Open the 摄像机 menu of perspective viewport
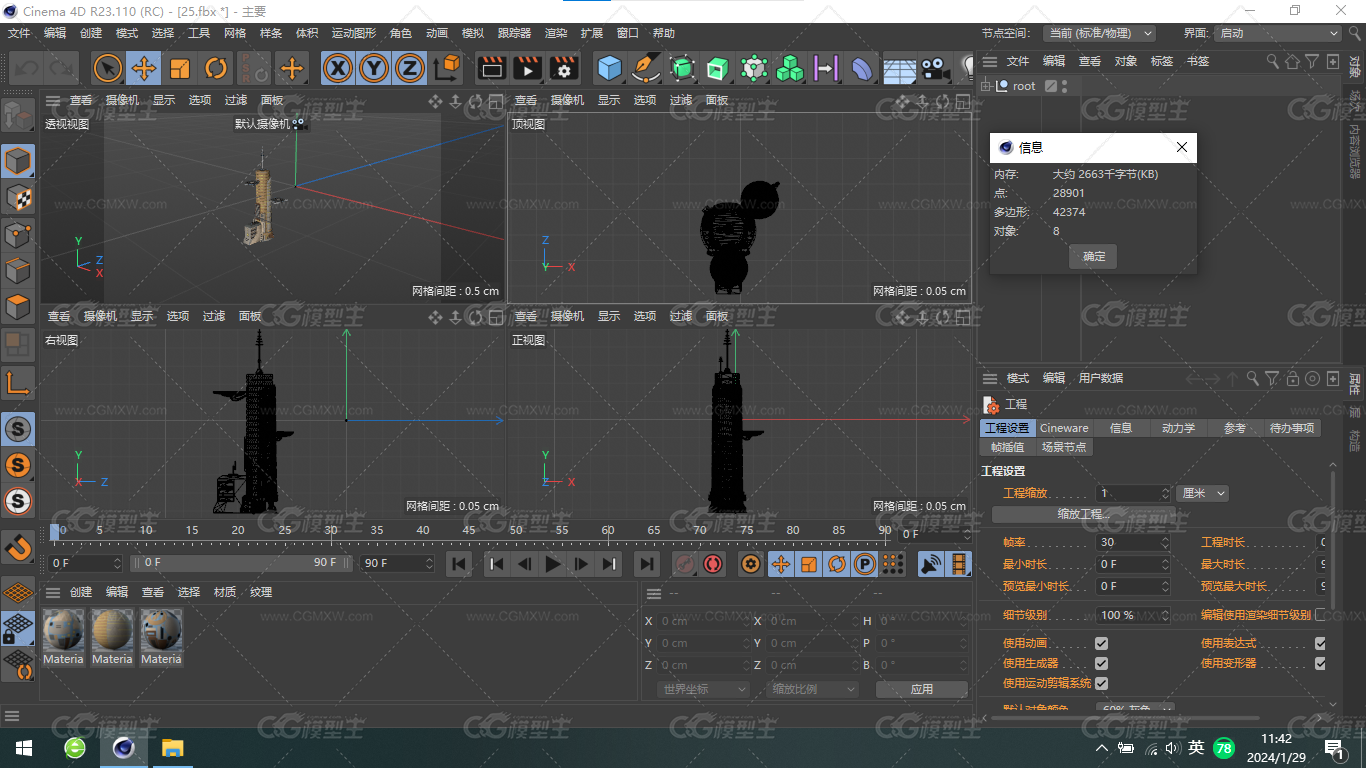Viewport: 1366px width, 768px height. pos(122,100)
